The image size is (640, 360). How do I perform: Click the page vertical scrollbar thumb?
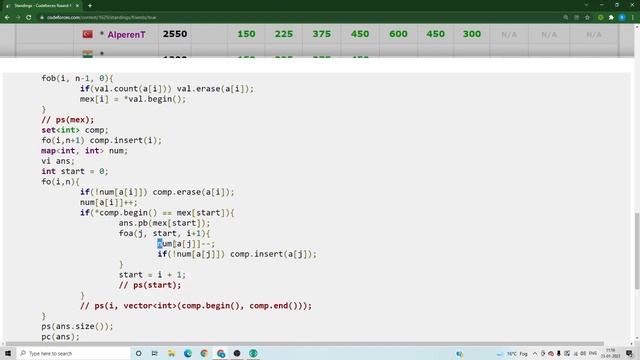click(x=637, y=251)
